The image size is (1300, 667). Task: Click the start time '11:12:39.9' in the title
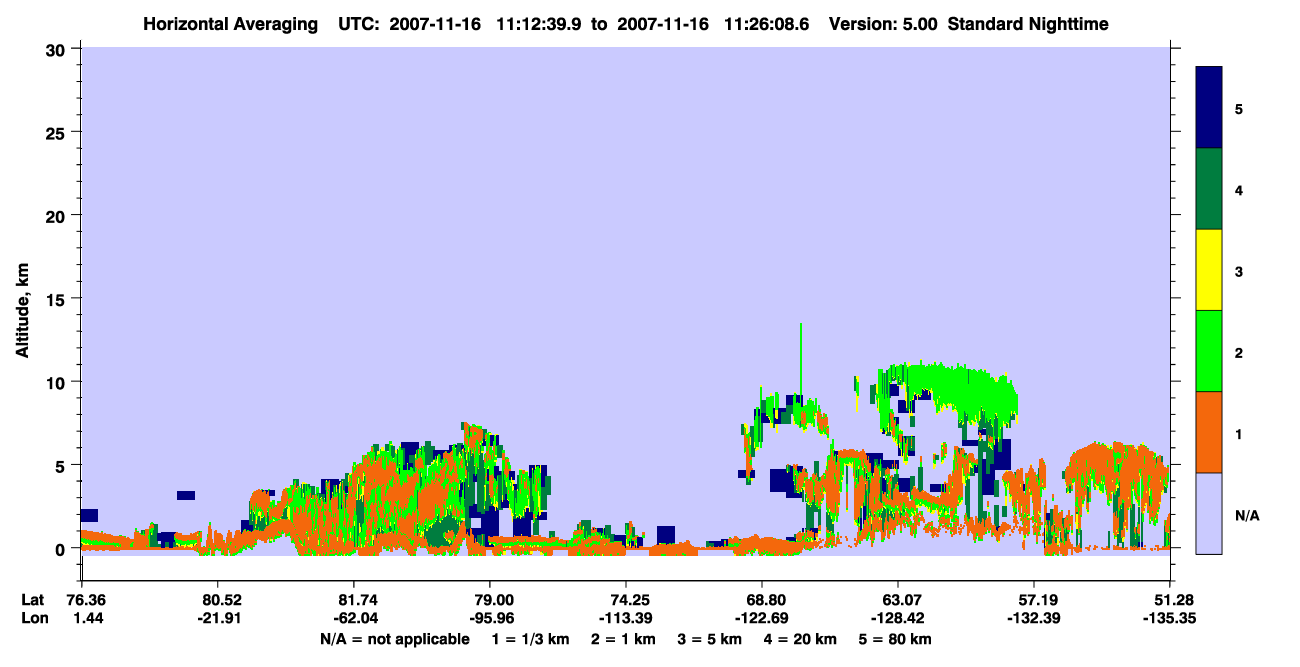[x=540, y=24]
